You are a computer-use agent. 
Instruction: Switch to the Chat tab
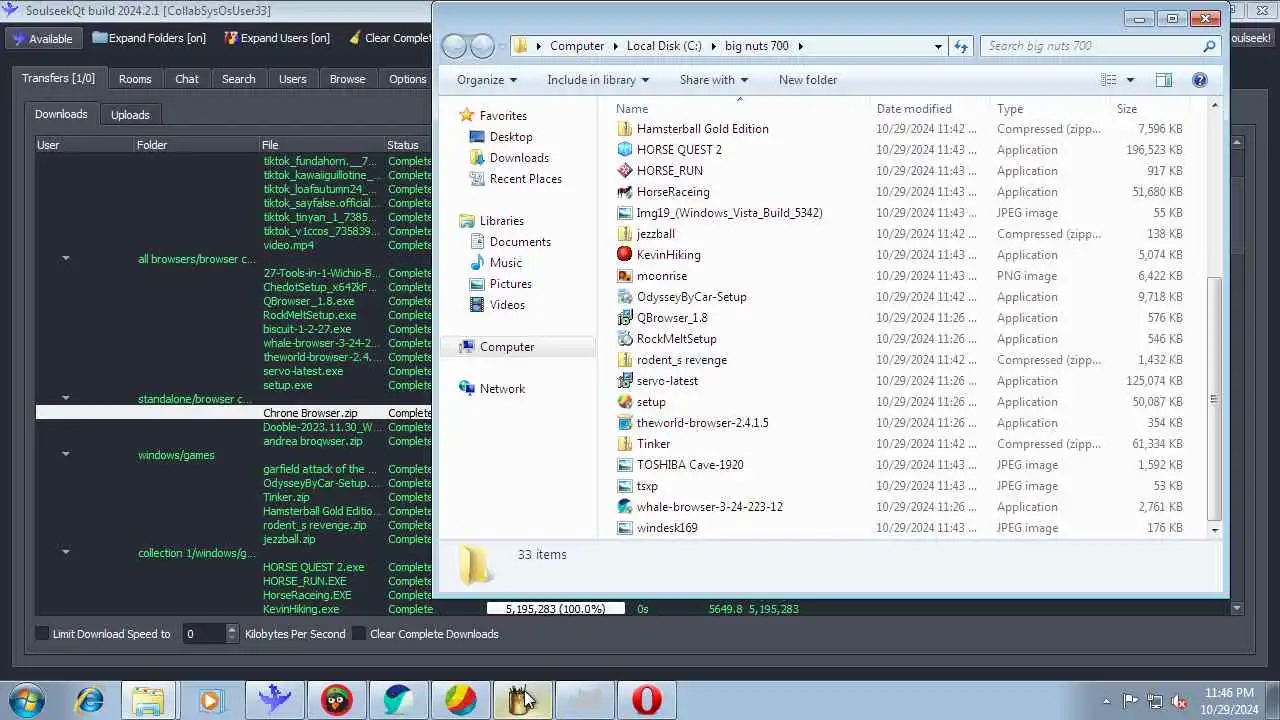187,79
